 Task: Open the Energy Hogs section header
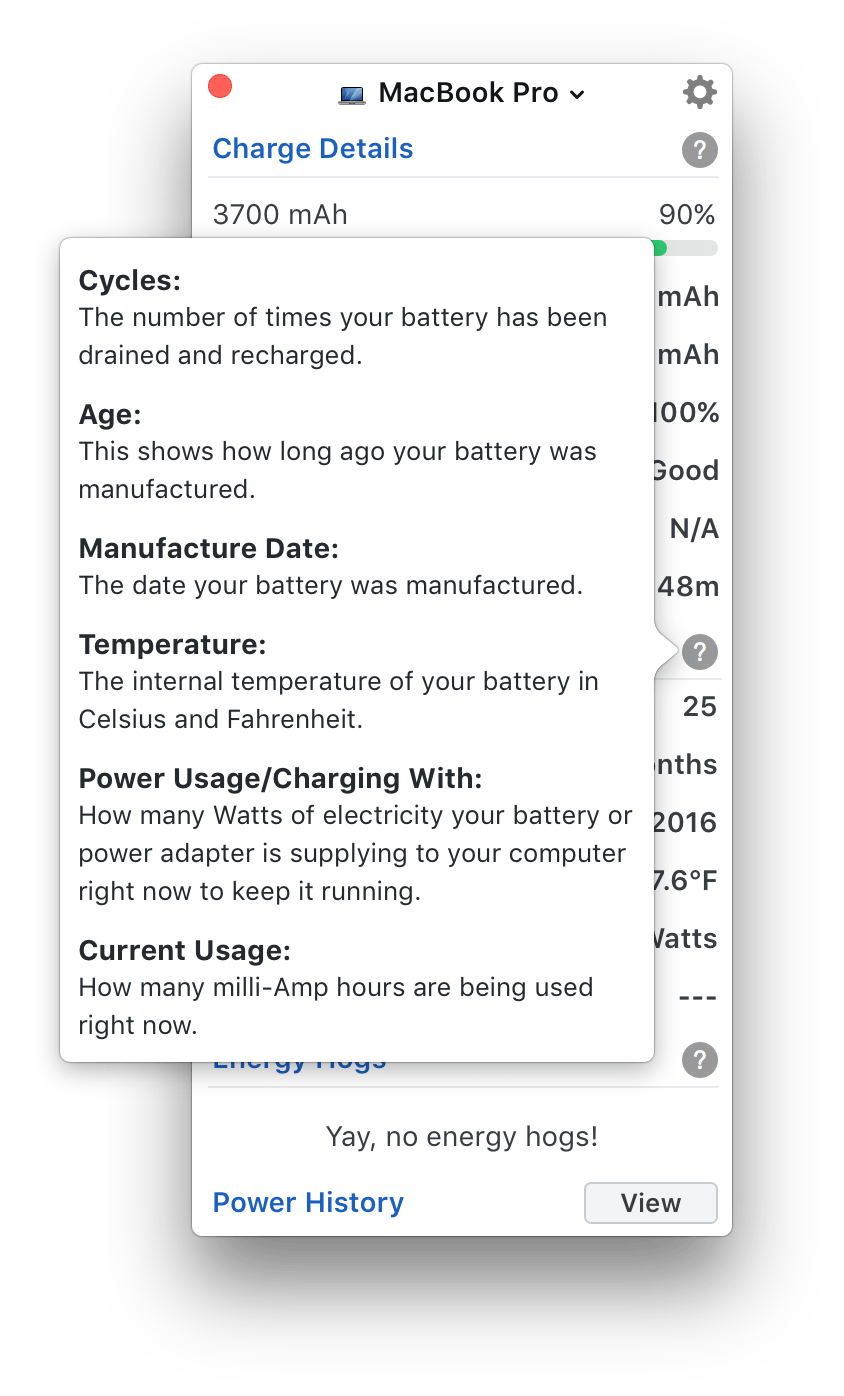click(x=299, y=1058)
